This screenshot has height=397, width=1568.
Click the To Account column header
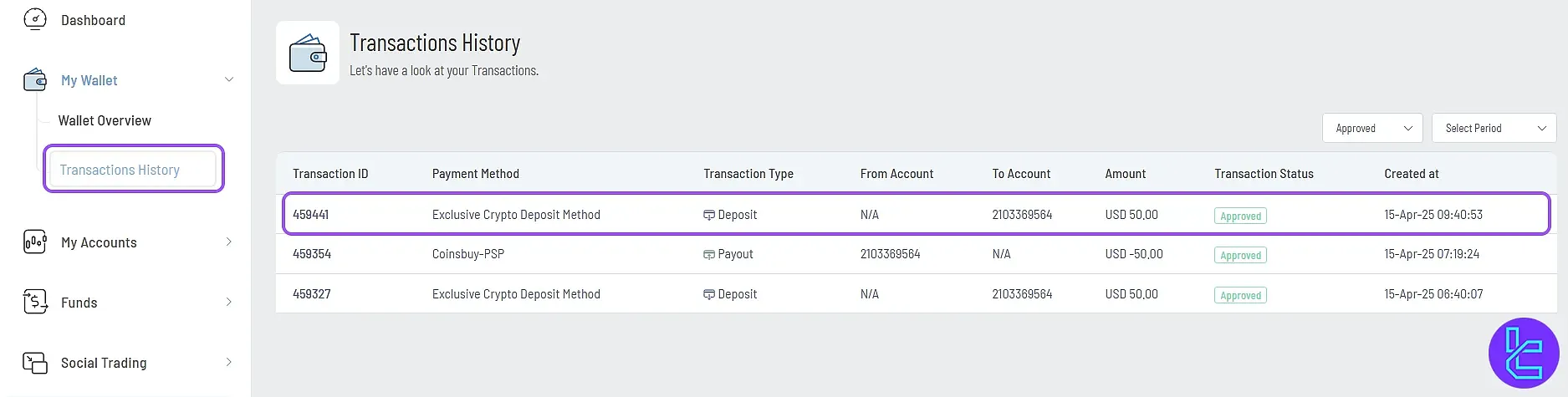click(x=1021, y=174)
